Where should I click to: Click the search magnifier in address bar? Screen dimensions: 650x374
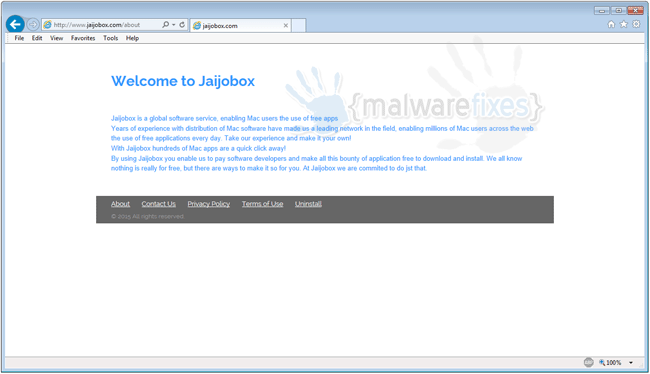tap(165, 25)
